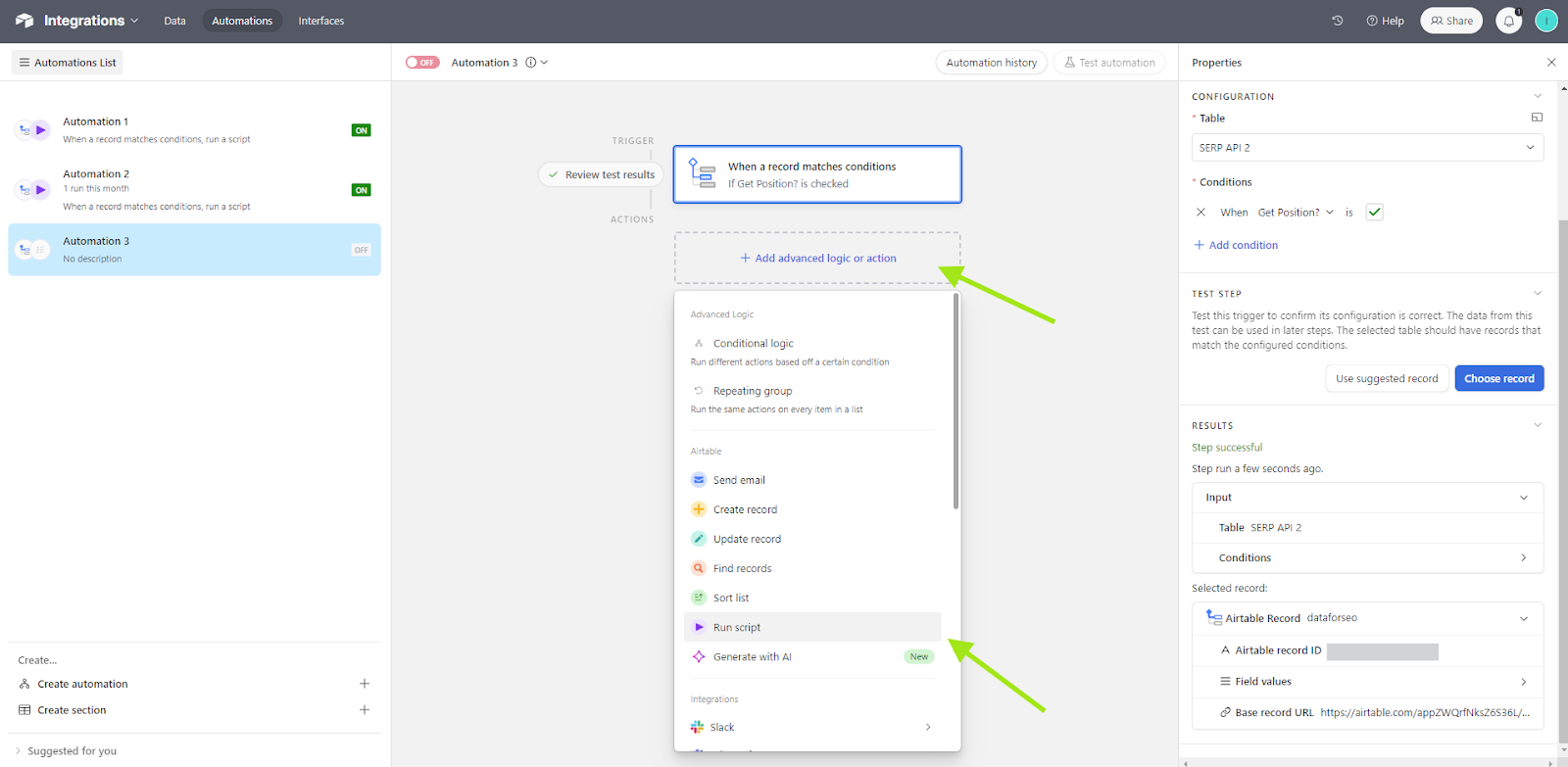1568x767 pixels.
Task: Choose Find records action from menu
Action: [812, 568]
